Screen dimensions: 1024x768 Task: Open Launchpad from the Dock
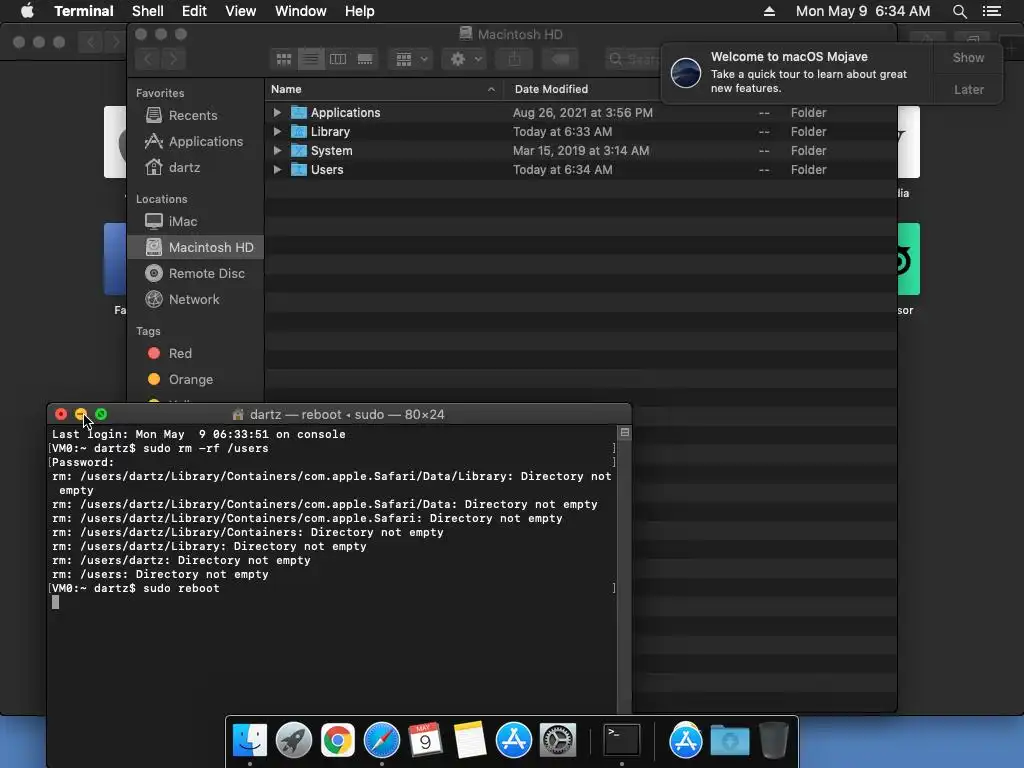pos(294,740)
